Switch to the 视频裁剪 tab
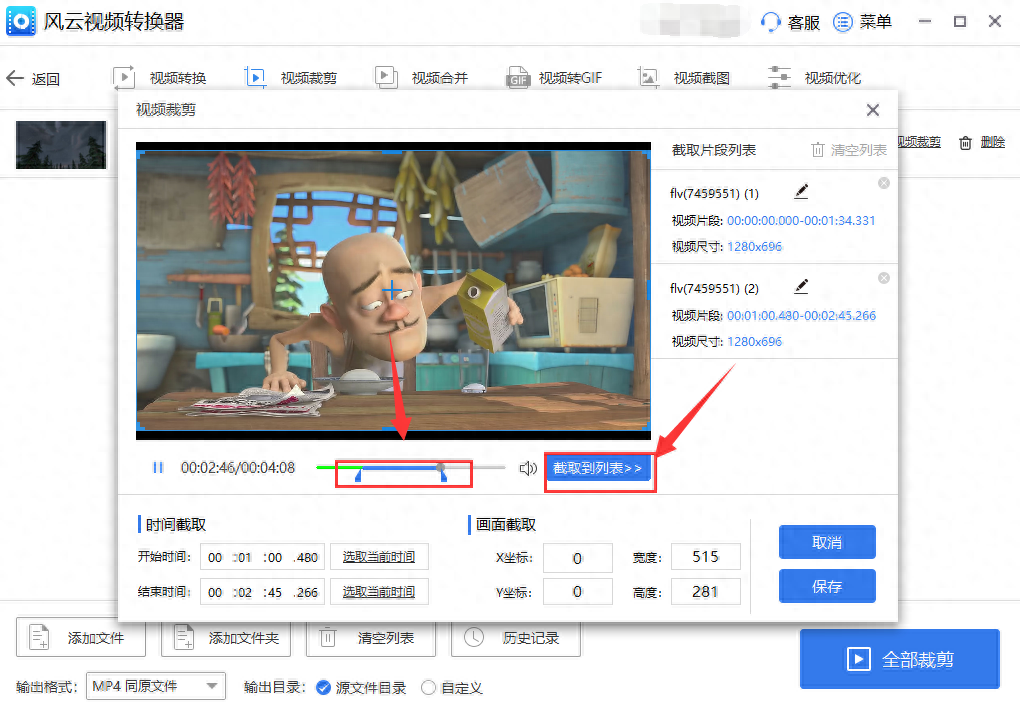 click(291, 78)
